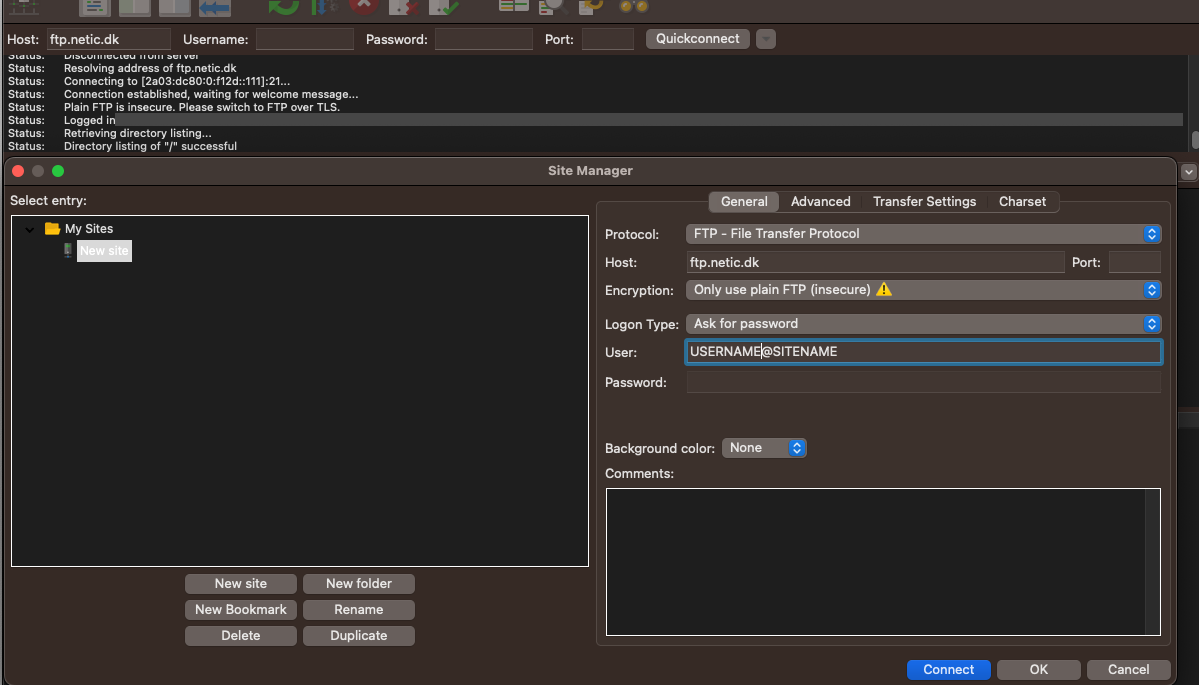Click the User field in Site Manager
Screen dimensions: 1199x685
[x=924, y=352]
